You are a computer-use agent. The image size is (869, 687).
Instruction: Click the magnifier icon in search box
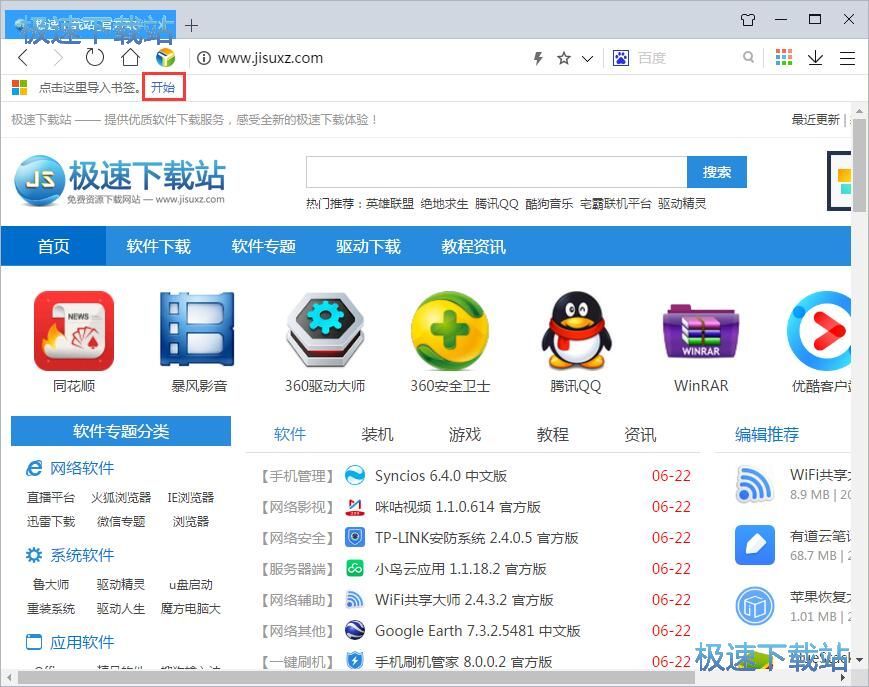[748, 57]
